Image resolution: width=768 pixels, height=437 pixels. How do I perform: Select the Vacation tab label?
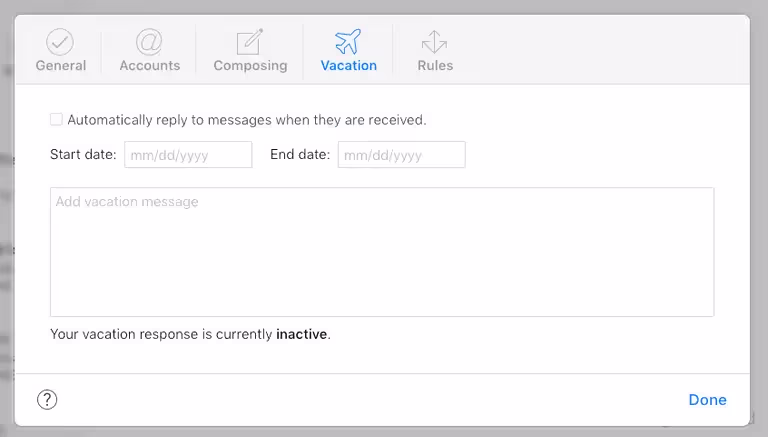tap(348, 66)
